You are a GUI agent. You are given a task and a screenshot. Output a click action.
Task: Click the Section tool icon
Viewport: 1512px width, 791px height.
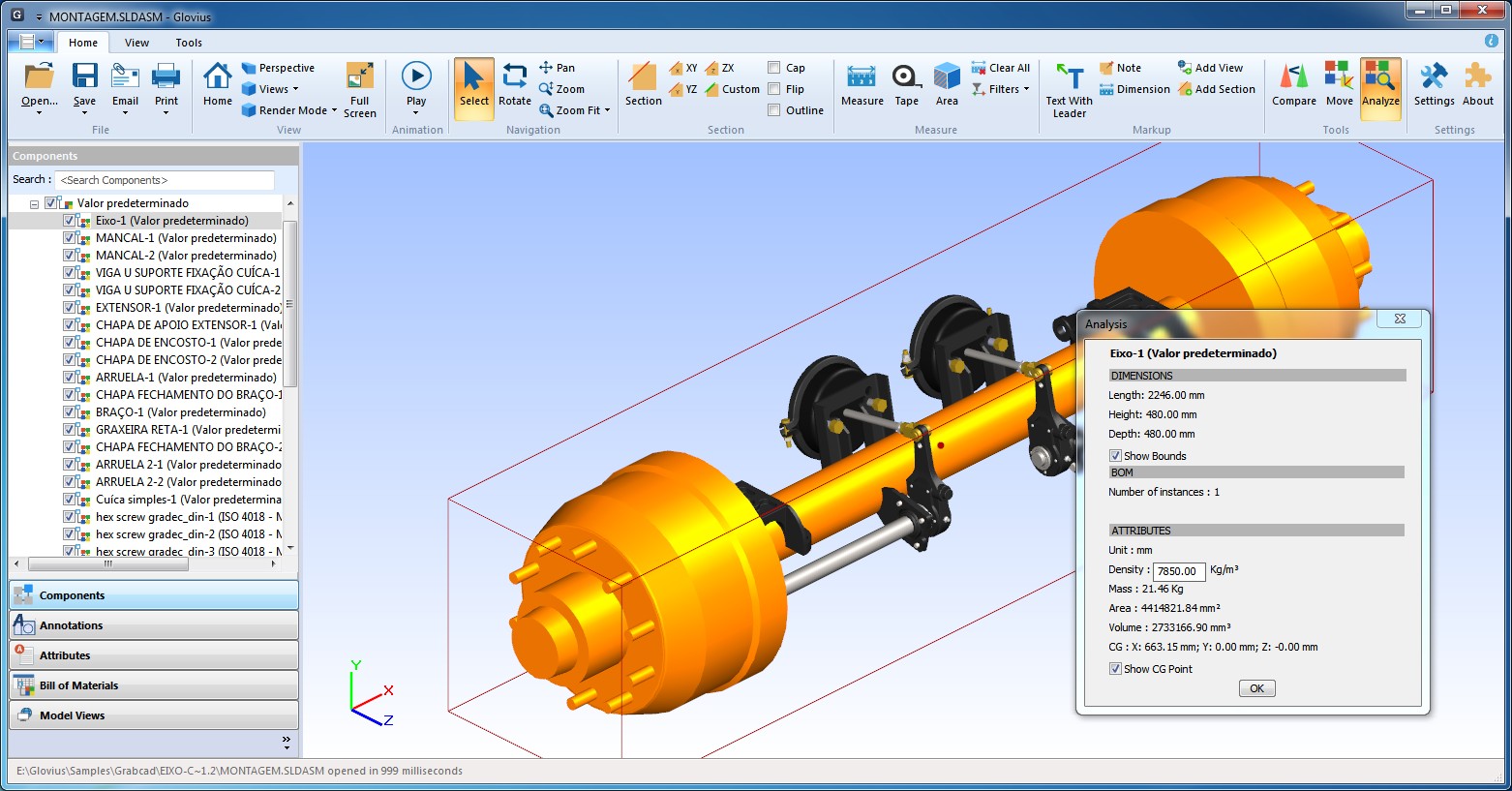[x=643, y=76]
